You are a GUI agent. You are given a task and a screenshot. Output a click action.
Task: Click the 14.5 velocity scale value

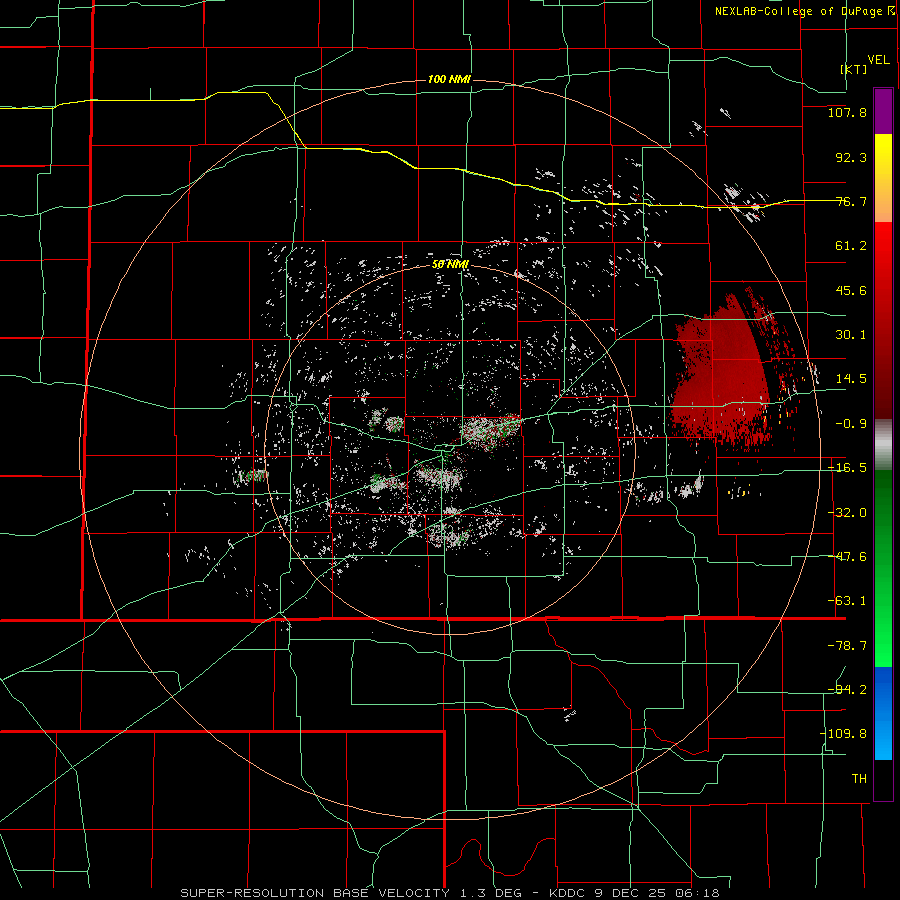(x=851, y=378)
